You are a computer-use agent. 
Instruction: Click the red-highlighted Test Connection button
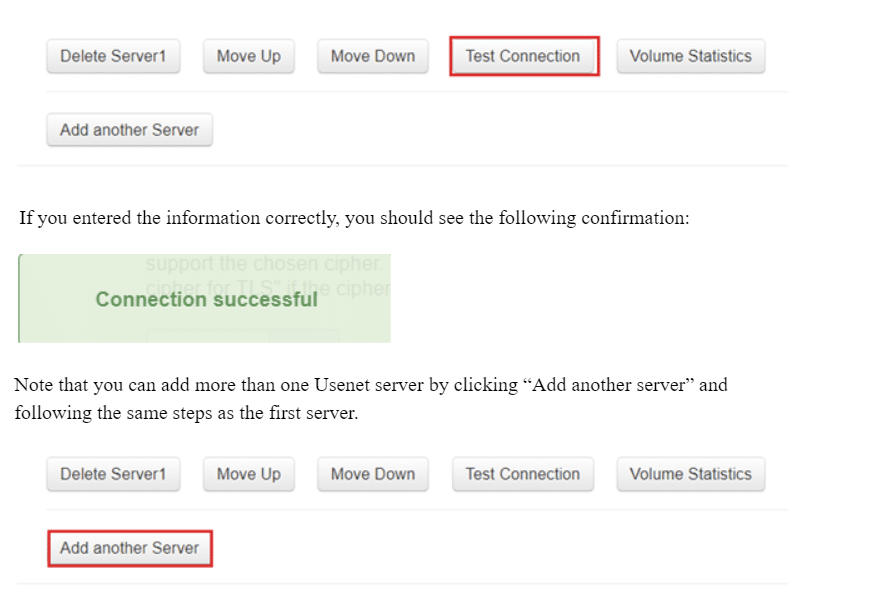(x=524, y=56)
